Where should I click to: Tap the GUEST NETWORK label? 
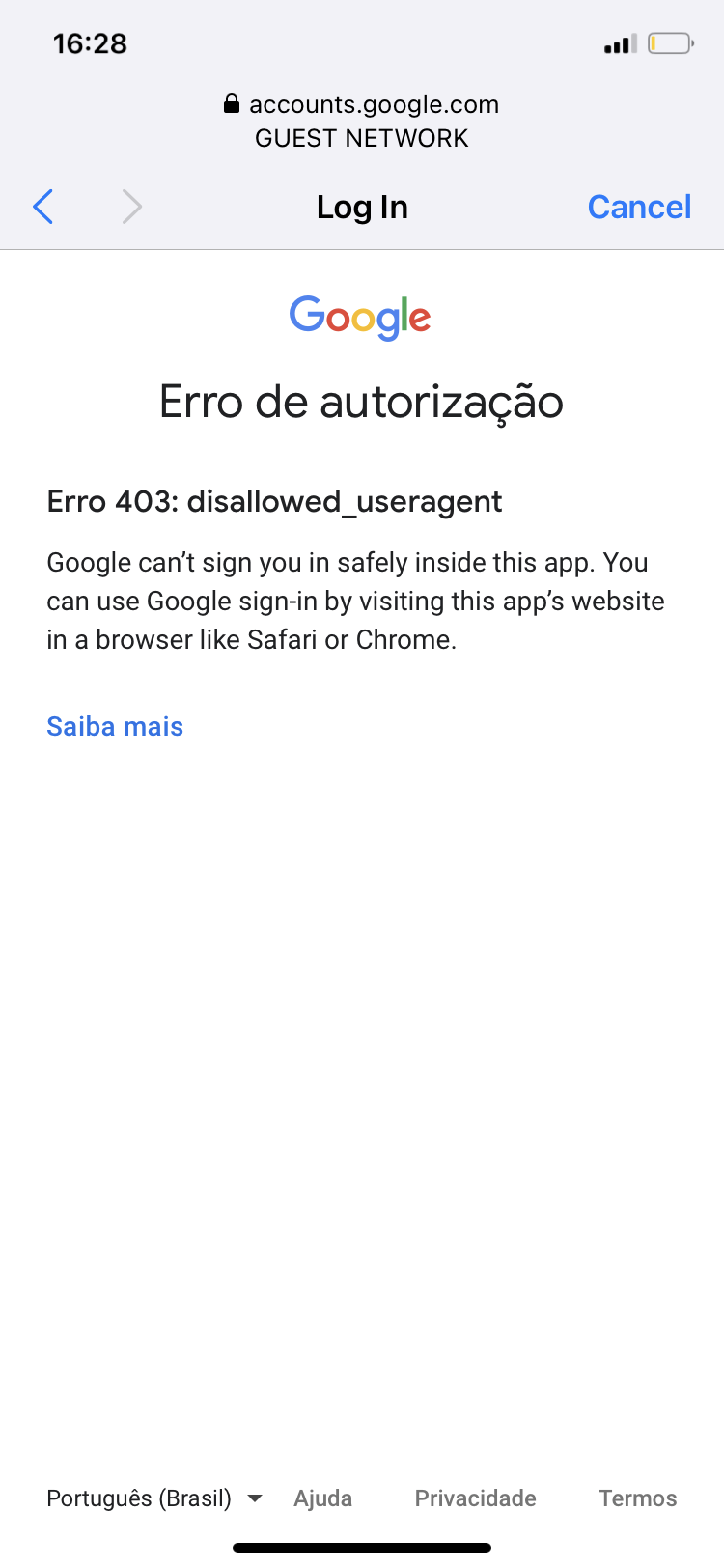[362, 138]
